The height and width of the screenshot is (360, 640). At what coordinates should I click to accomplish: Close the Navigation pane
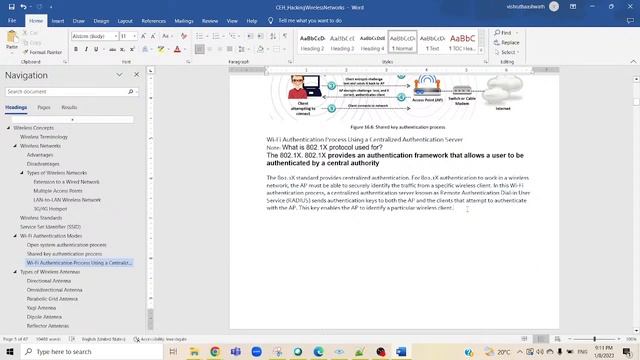click(136, 75)
